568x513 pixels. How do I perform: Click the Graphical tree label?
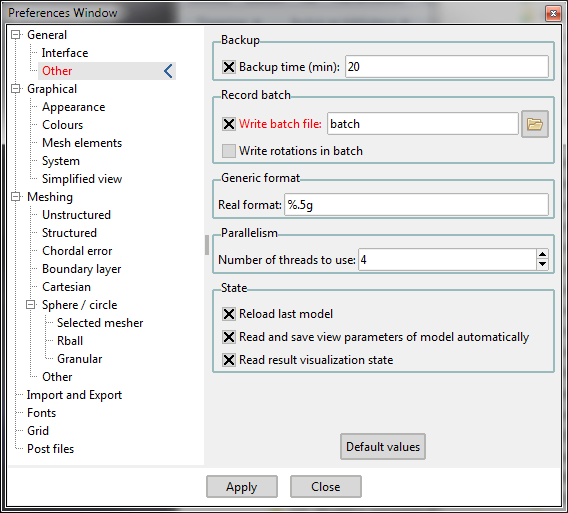52,89
